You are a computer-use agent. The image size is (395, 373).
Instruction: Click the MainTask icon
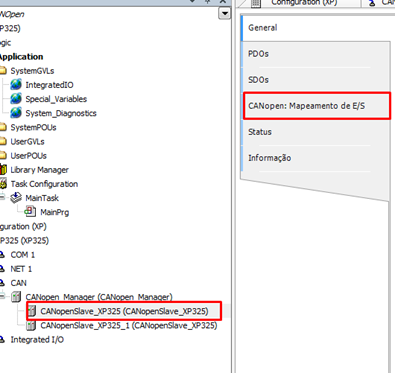[x=16, y=198]
